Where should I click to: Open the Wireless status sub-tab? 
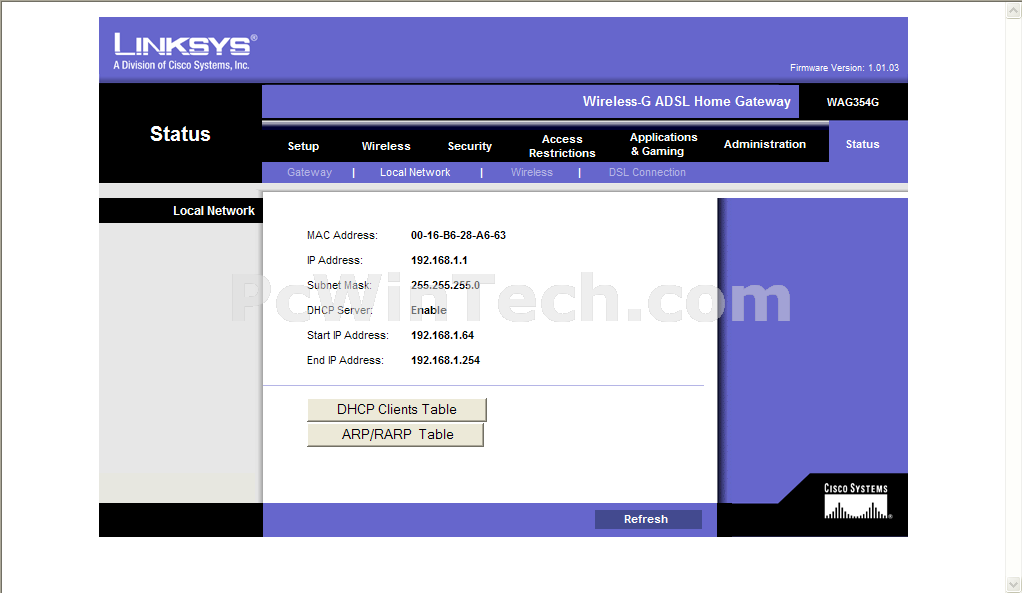[531, 172]
